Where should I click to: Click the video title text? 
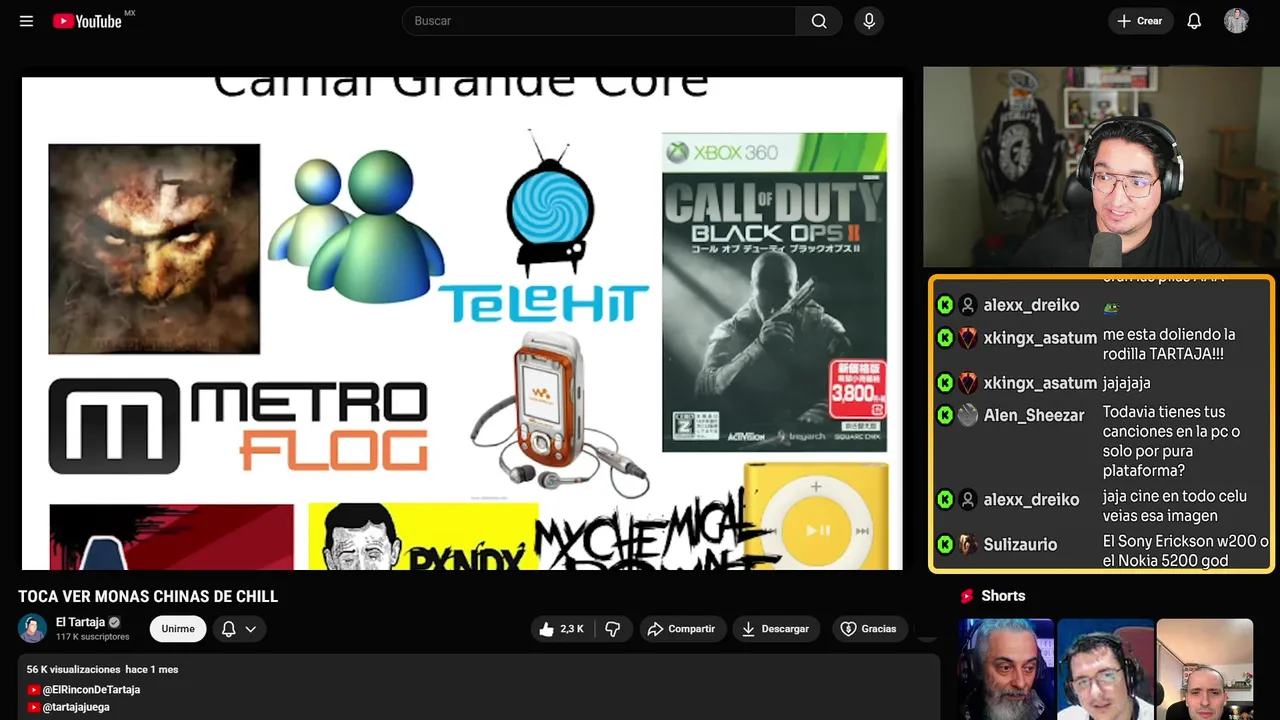pyautogui.click(x=148, y=596)
